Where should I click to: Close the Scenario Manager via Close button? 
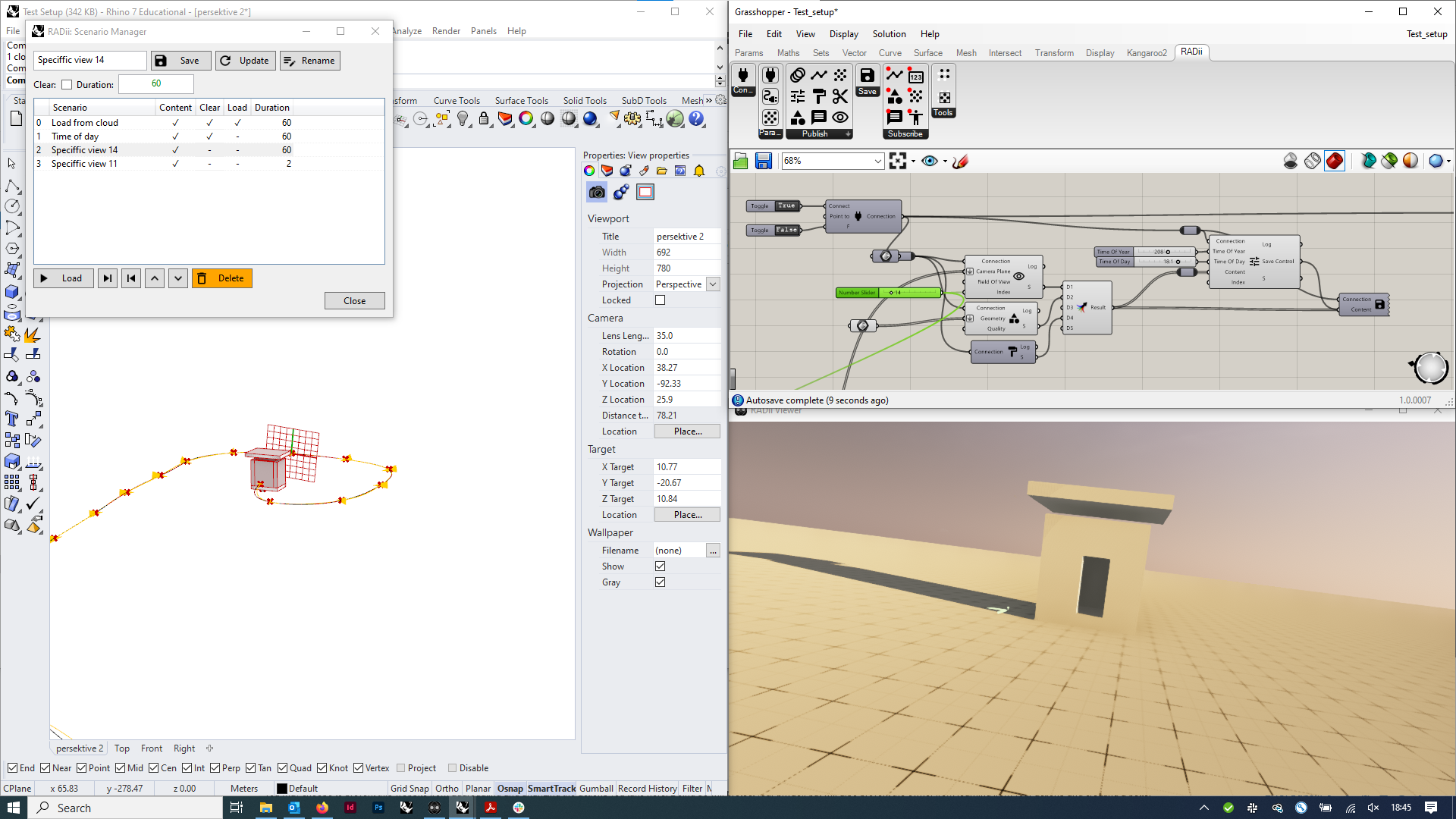[x=355, y=301]
